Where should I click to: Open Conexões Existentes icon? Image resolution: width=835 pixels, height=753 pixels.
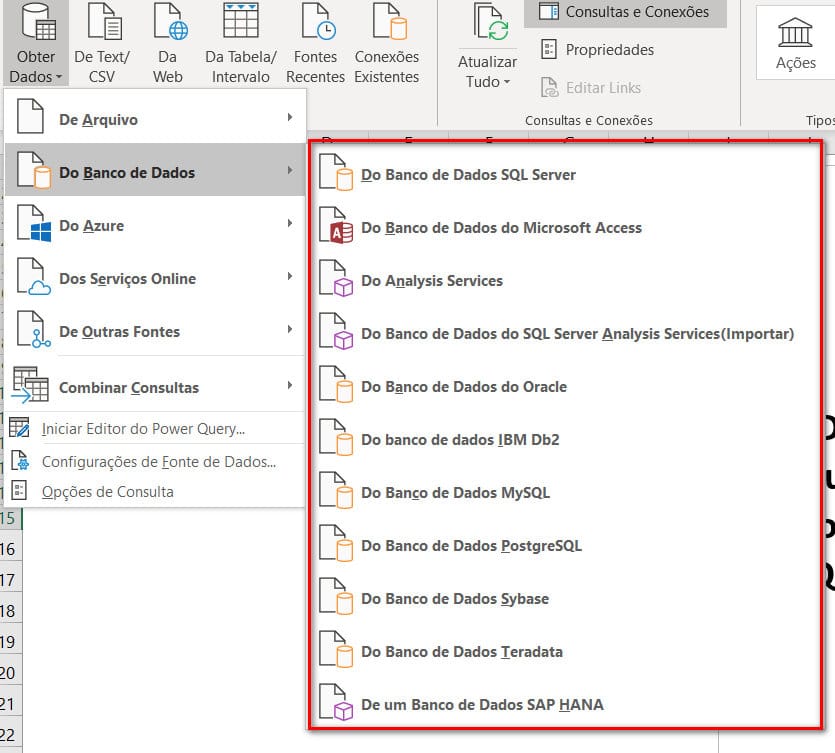coord(389,22)
